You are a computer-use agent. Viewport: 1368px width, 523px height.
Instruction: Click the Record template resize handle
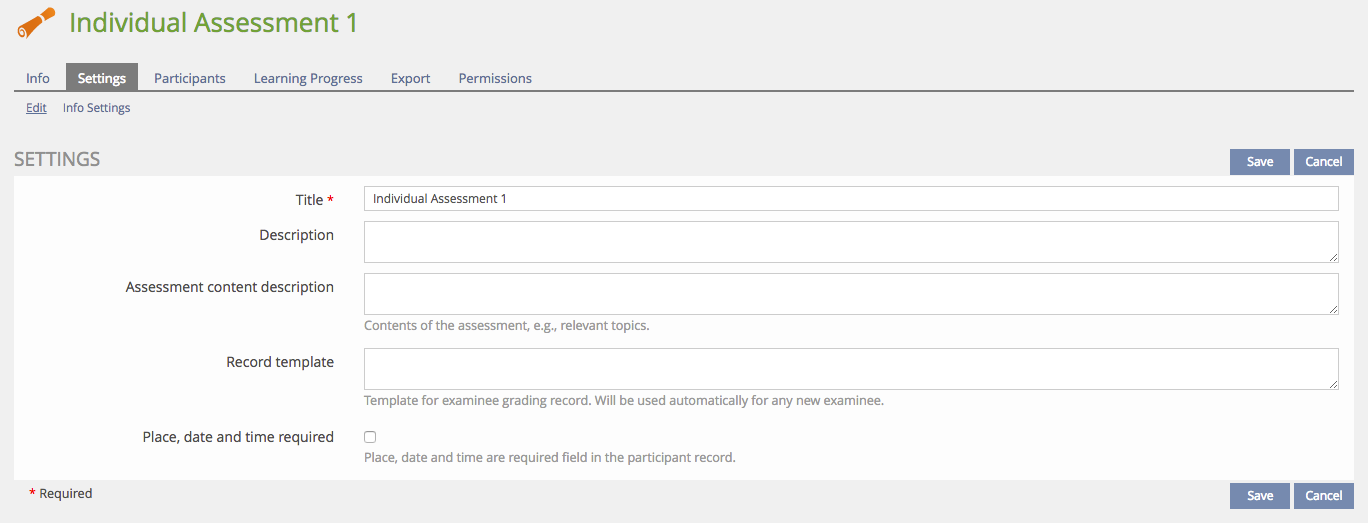[1333, 384]
